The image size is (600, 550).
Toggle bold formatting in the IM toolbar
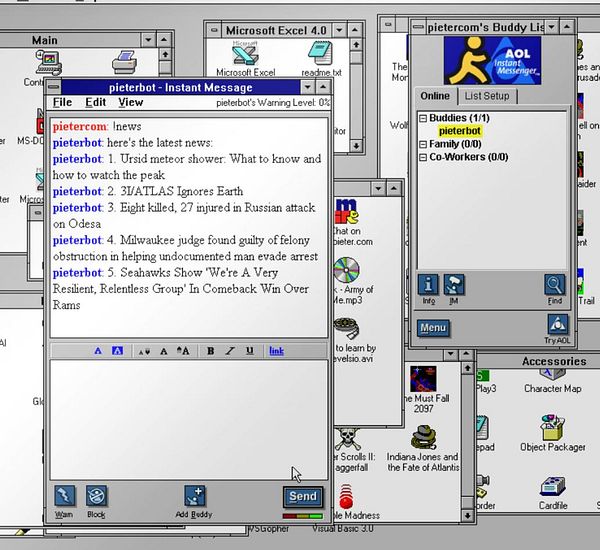click(x=210, y=351)
